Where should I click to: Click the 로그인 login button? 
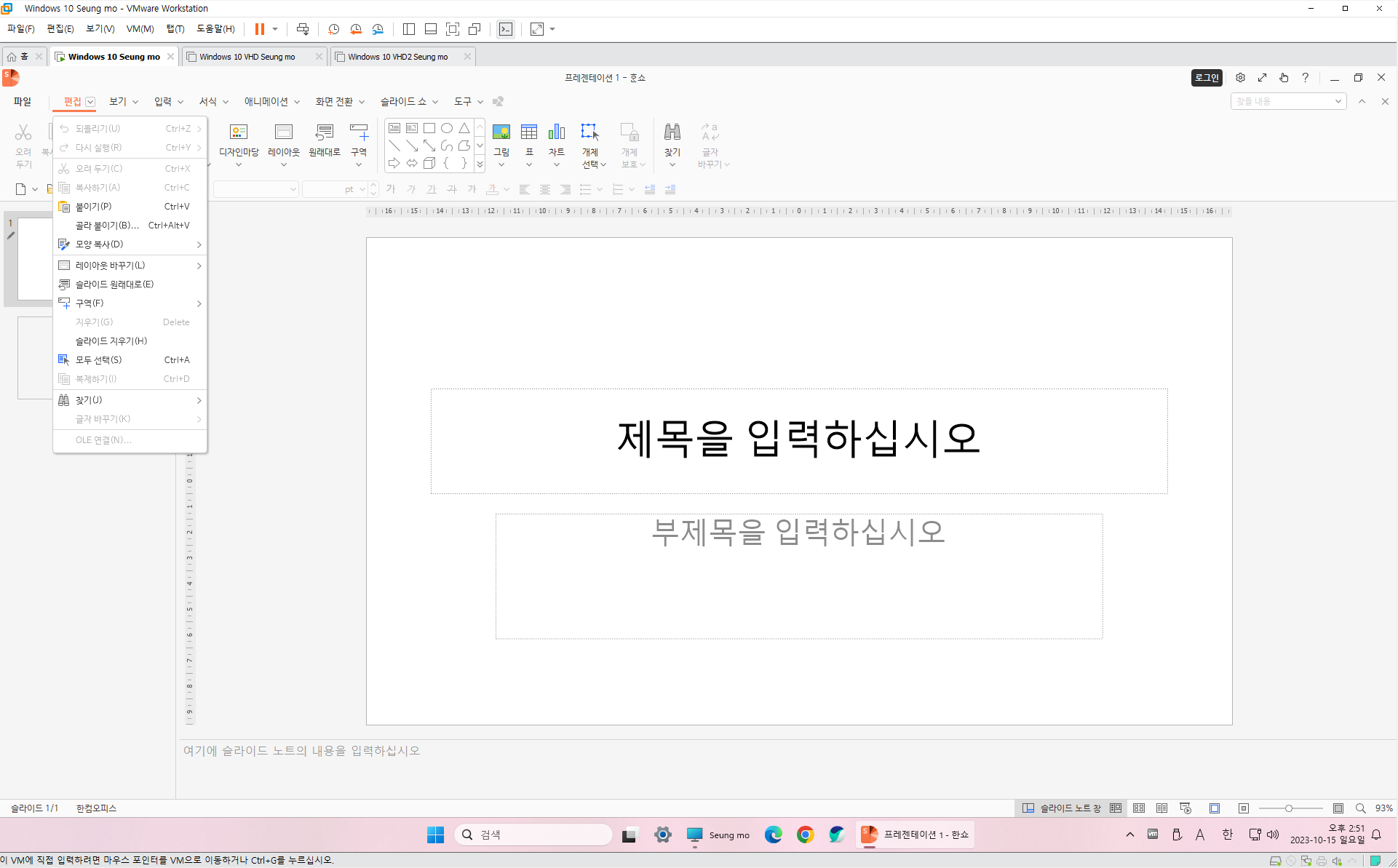coord(1207,78)
